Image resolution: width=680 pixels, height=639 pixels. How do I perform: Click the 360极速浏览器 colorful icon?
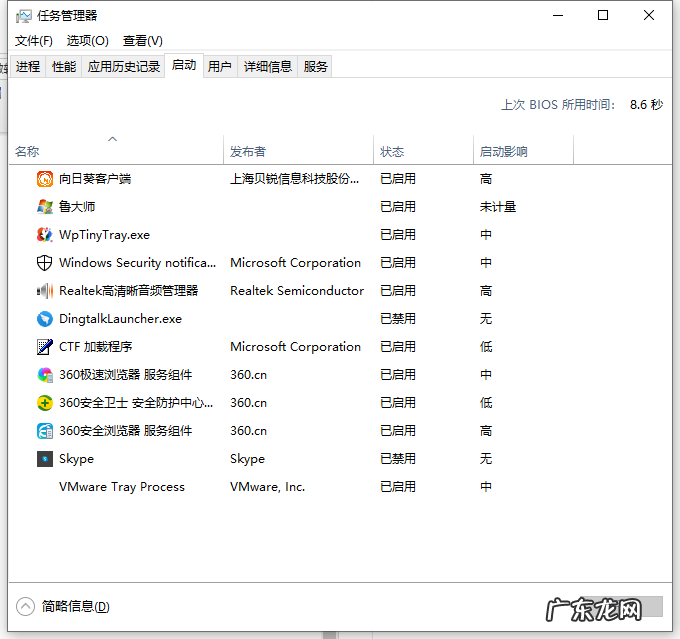point(45,375)
